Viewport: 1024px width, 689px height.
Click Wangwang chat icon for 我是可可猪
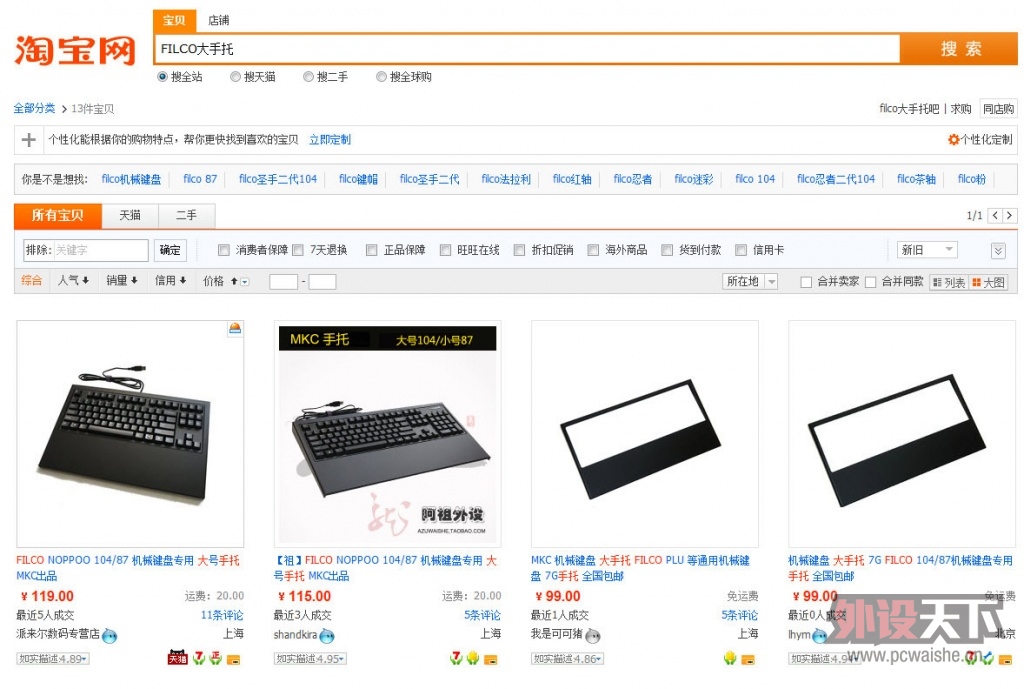(592, 635)
